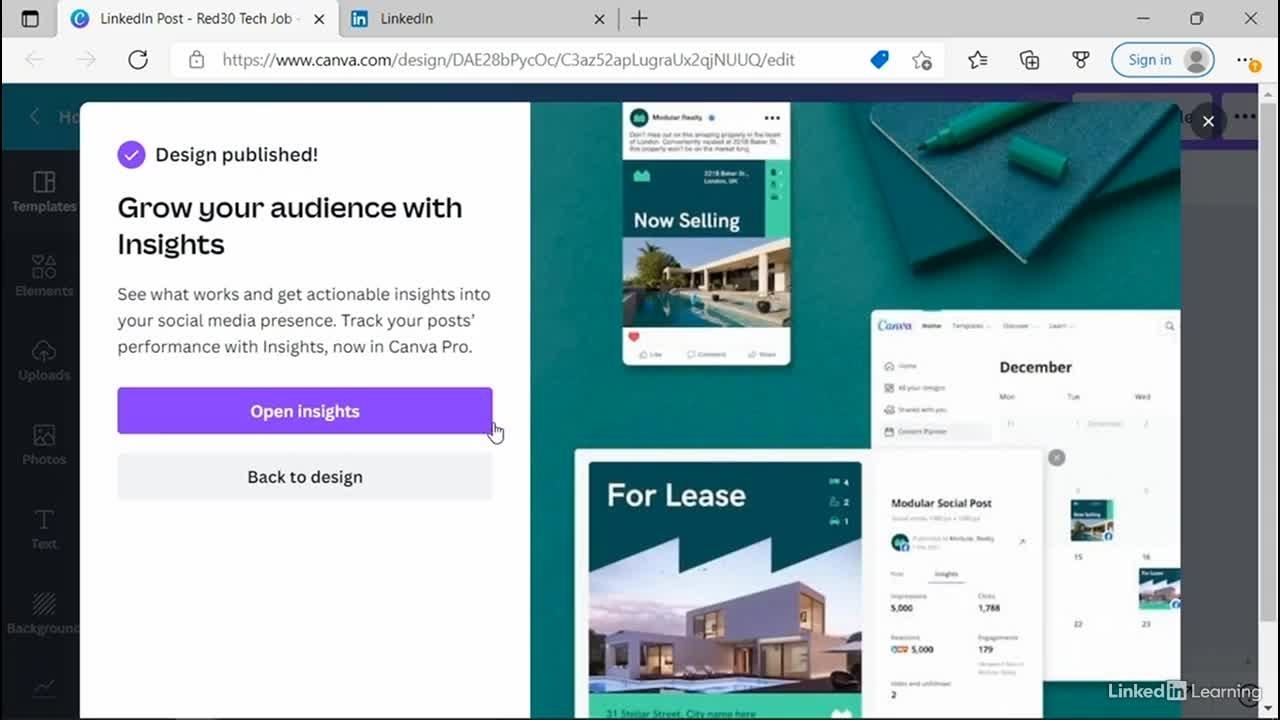Add this page to favorites
Viewport: 1280px width, 720px height.
tap(922, 60)
